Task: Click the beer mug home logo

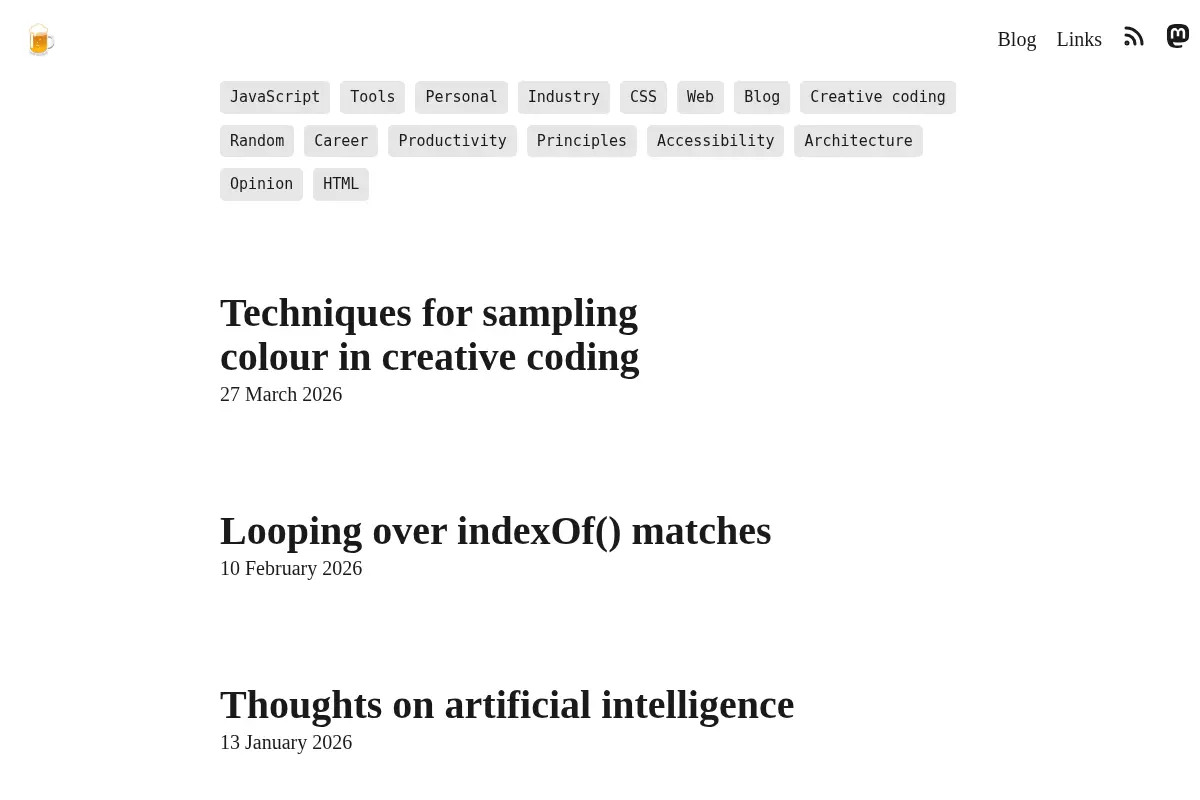Action: (40, 39)
